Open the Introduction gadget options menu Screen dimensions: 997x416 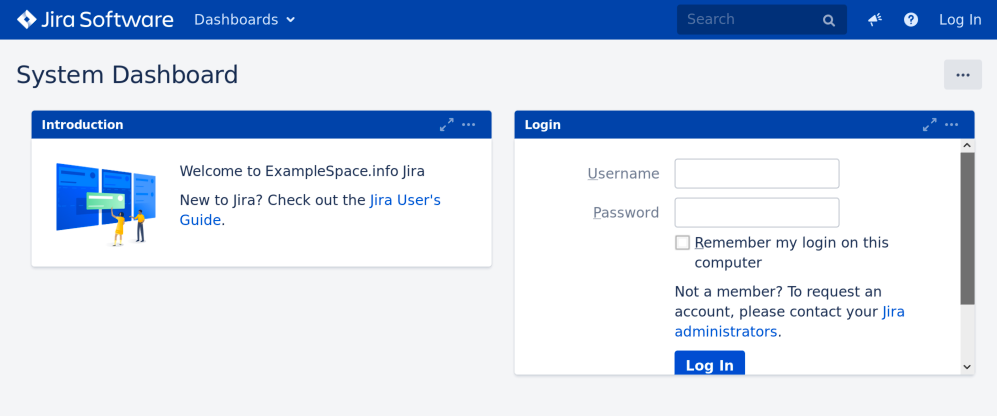(x=469, y=125)
